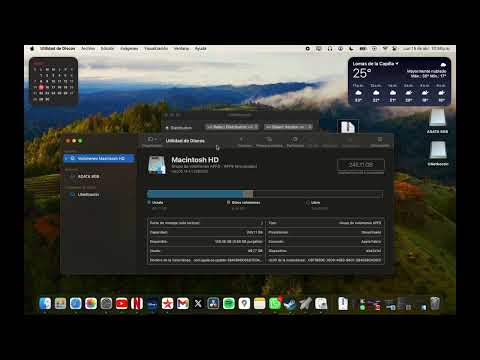Open Netflix from the Dock
This screenshot has width=480, height=360.
137,304
